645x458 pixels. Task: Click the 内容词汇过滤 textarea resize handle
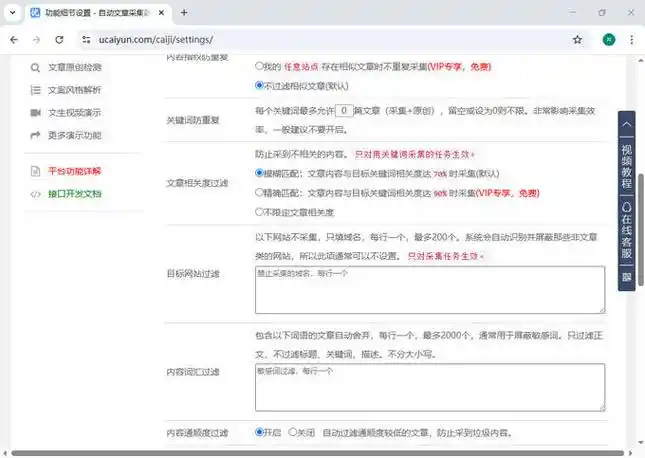pyautogui.click(x=602, y=408)
